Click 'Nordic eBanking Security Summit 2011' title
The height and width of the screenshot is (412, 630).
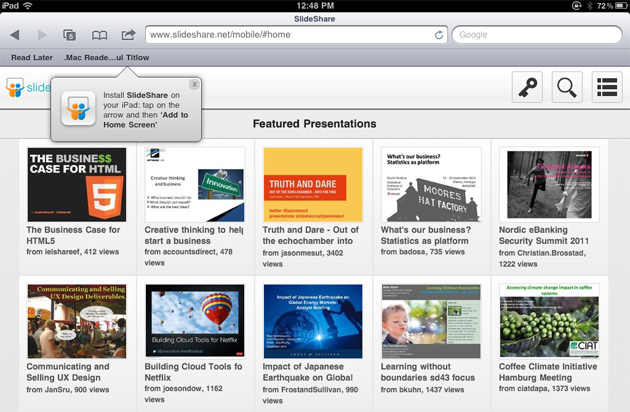coord(544,235)
